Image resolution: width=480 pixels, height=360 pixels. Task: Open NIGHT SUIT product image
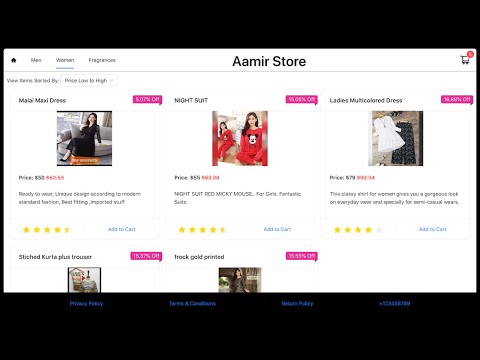[240, 138]
